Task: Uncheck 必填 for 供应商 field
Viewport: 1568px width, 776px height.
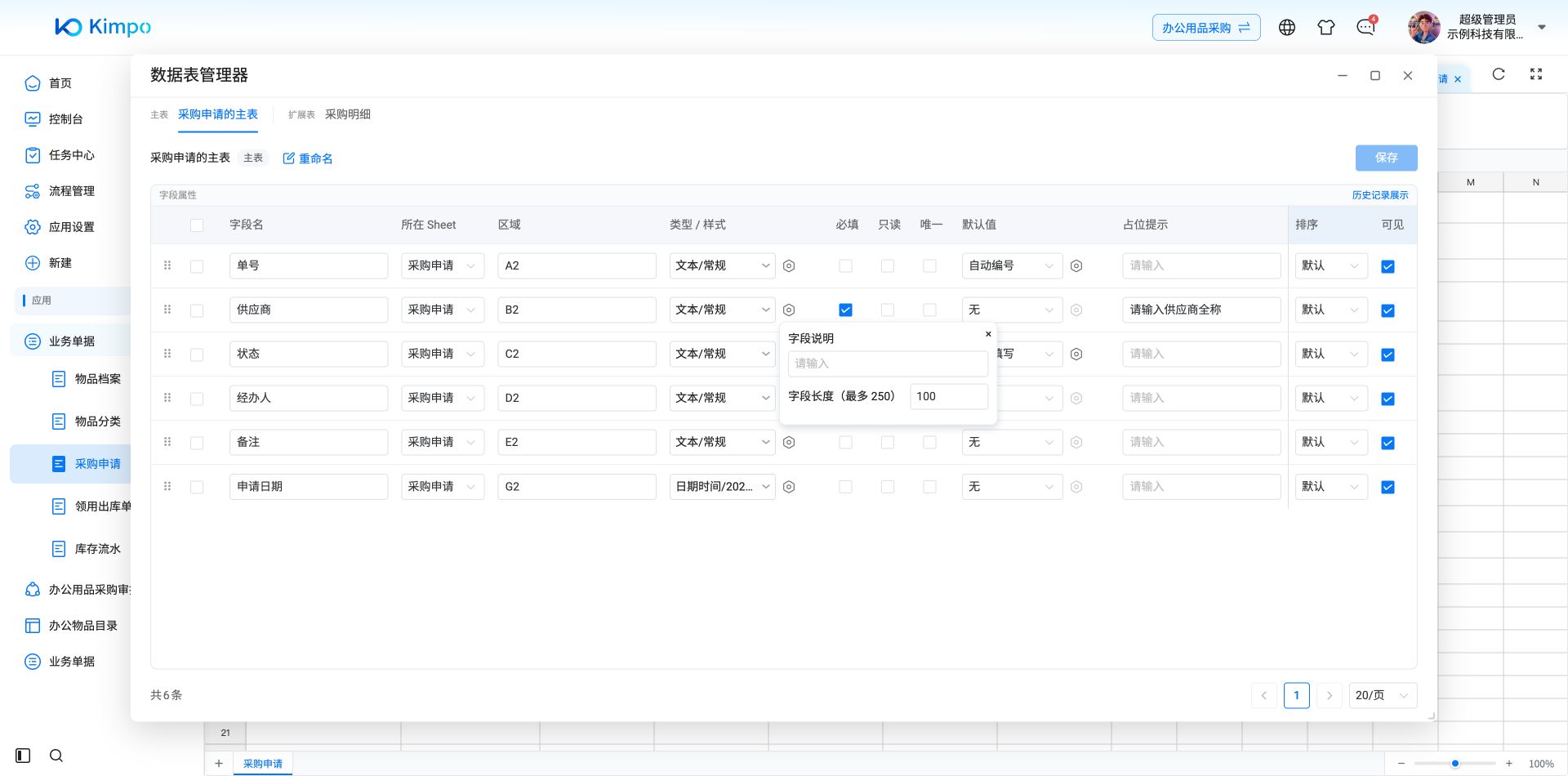Action: pyautogui.click(x=845, y=310)
